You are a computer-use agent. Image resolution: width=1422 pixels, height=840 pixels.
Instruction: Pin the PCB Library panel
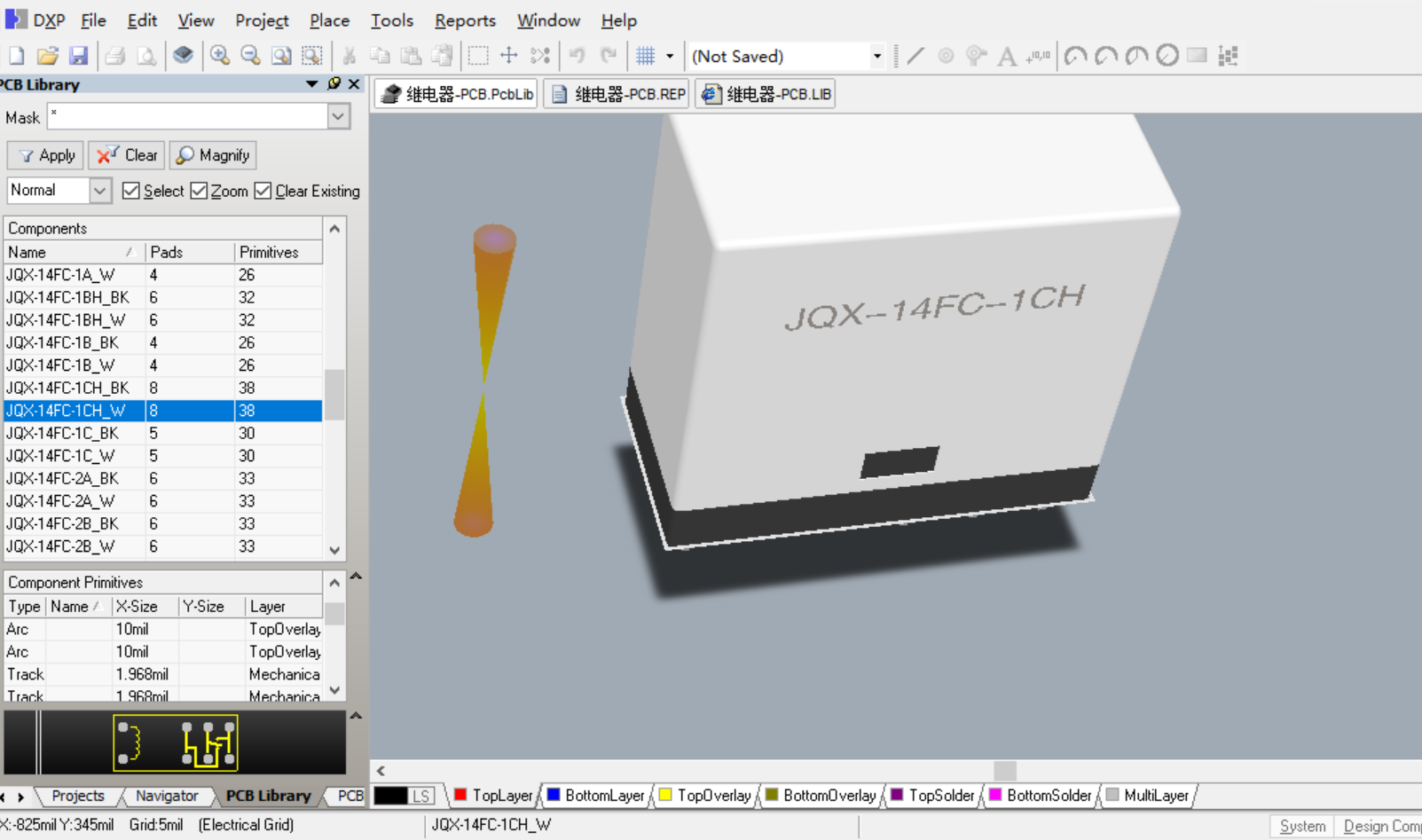pos(334,83)
